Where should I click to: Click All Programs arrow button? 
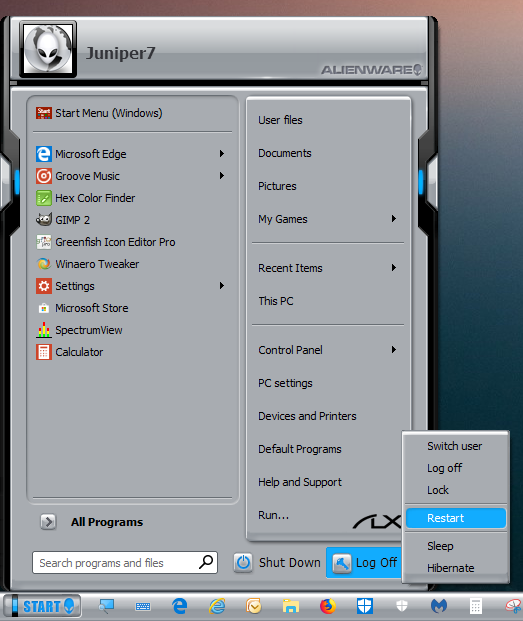coord(48,522)
